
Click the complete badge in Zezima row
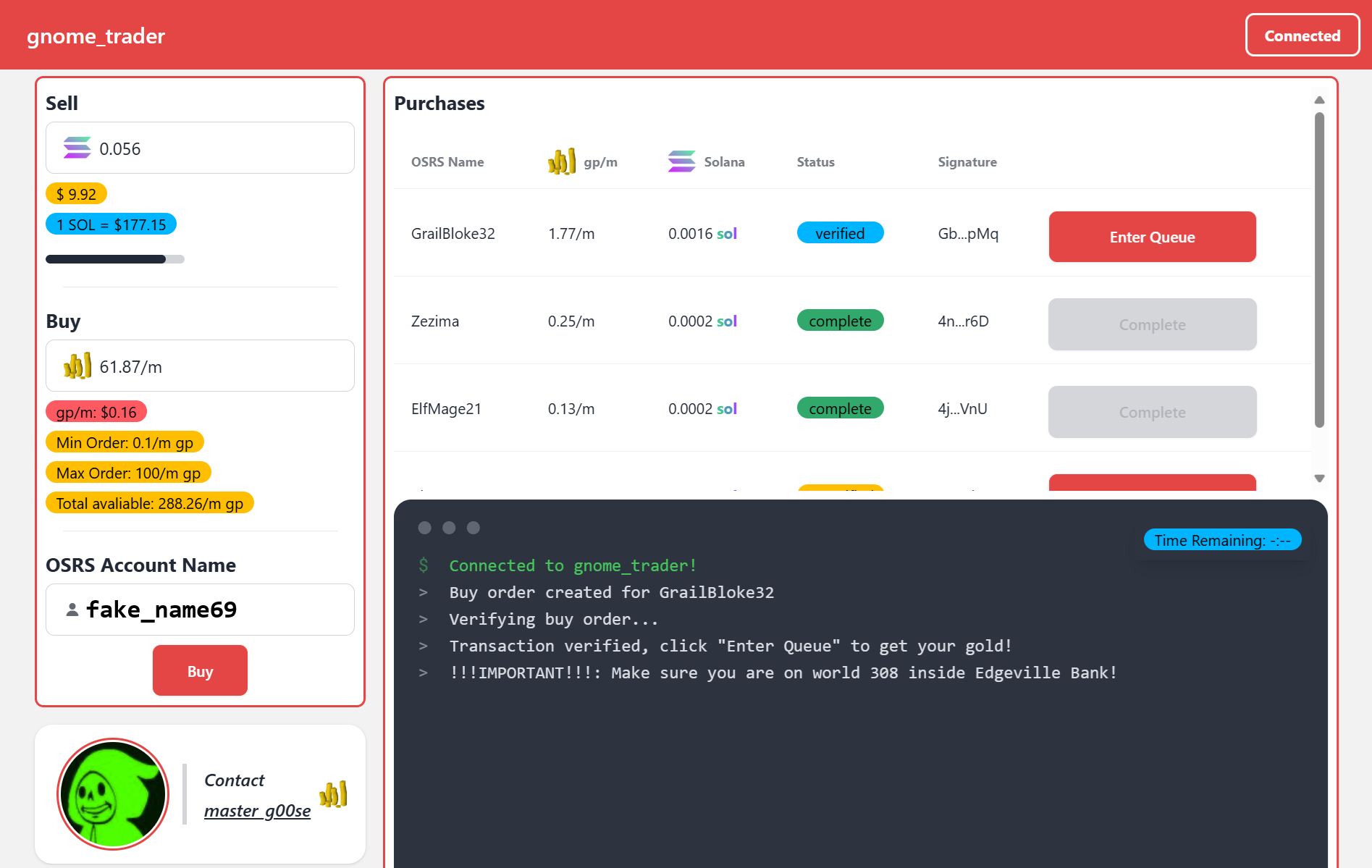click(840, 321)
